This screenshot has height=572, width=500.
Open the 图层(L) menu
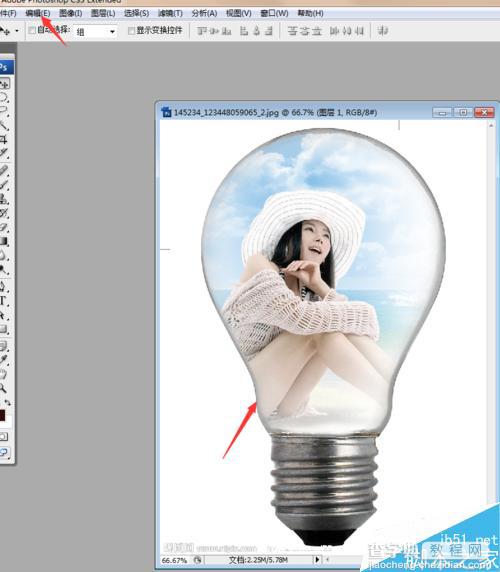[103, 13]
